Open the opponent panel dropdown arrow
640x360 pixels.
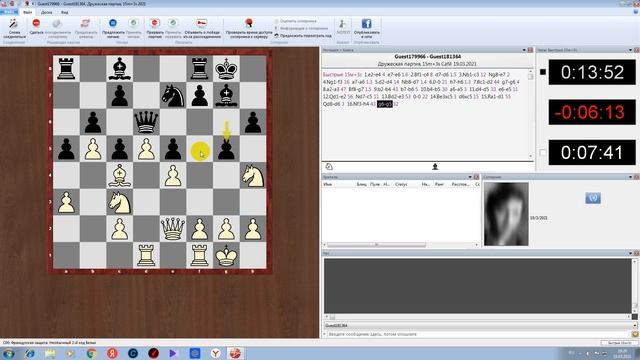(630, 177)
